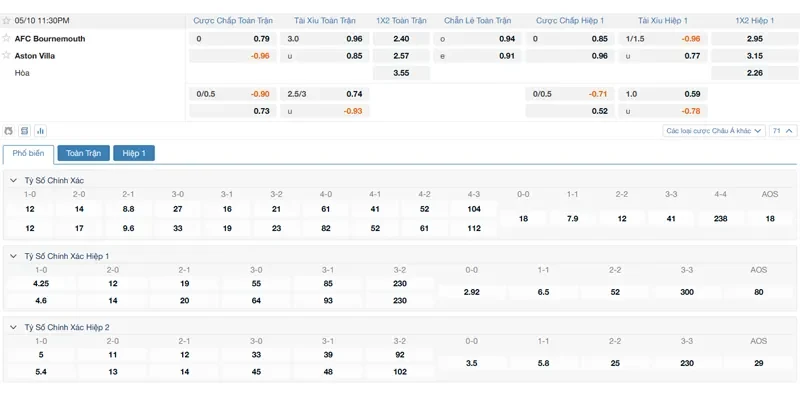This screenshot has height=400, width=800.
Task: Select the draw odds 3.55
Action: (x=401, y=73)
